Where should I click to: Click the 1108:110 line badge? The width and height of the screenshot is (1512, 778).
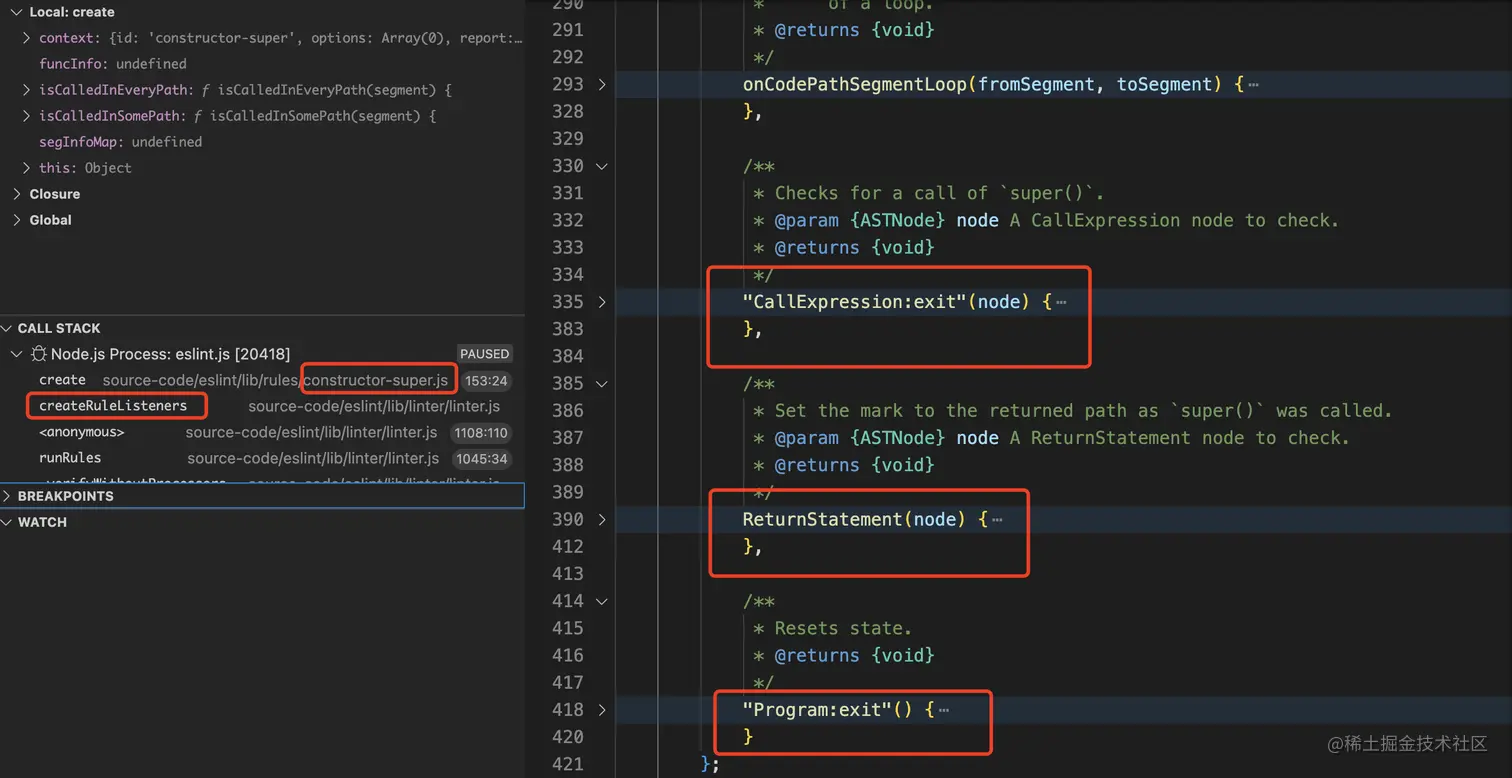click(x=481, y=433)
